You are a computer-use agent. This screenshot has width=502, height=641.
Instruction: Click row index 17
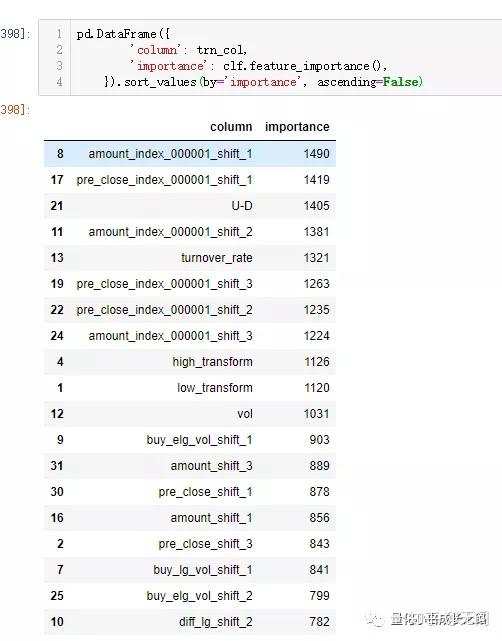tap(57, 180)
